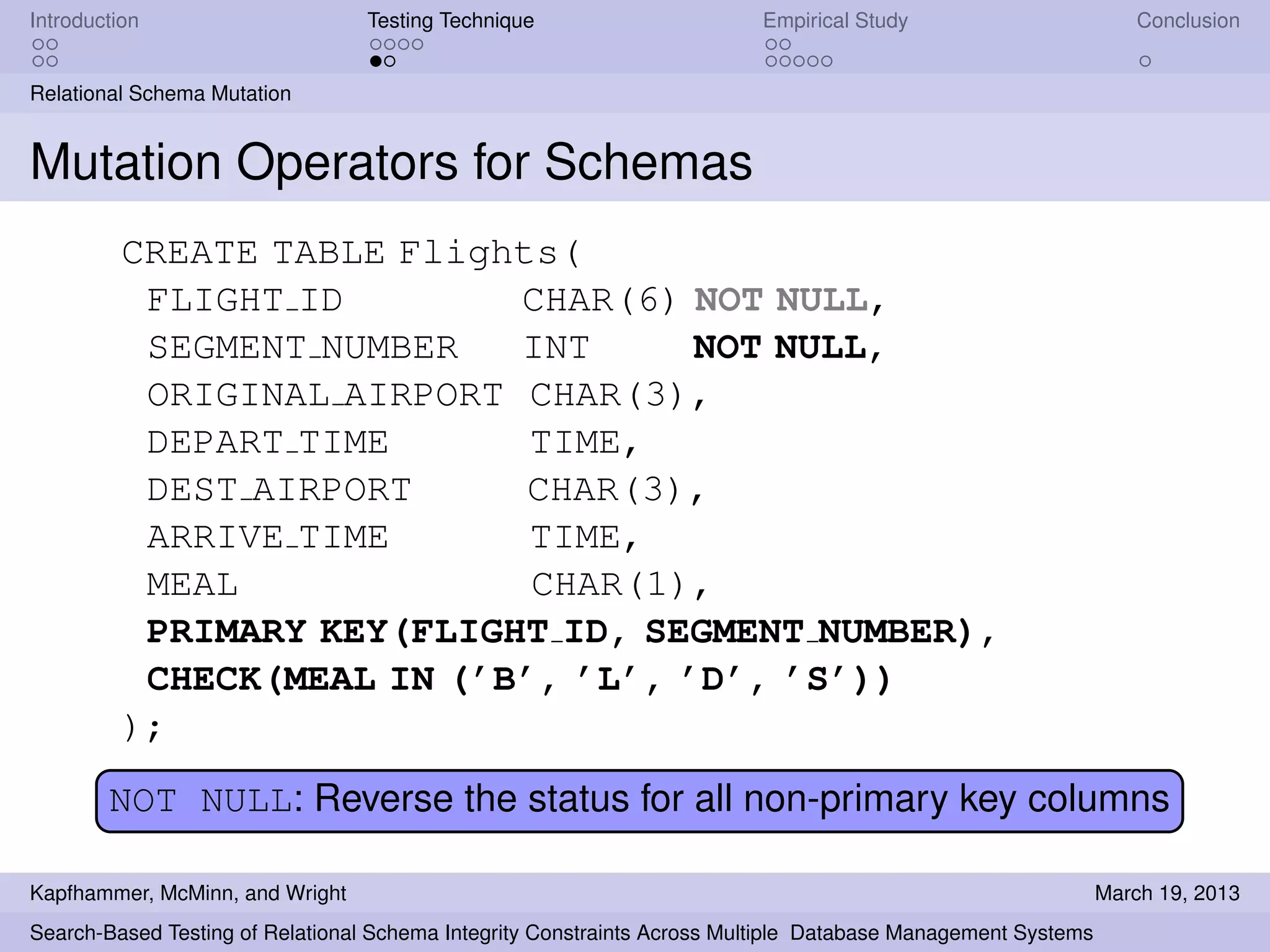Click the single navigation dot under Conclusion
Image resolution: width=1270 pixels, height=952 pixels.
tap(1145, 61)
